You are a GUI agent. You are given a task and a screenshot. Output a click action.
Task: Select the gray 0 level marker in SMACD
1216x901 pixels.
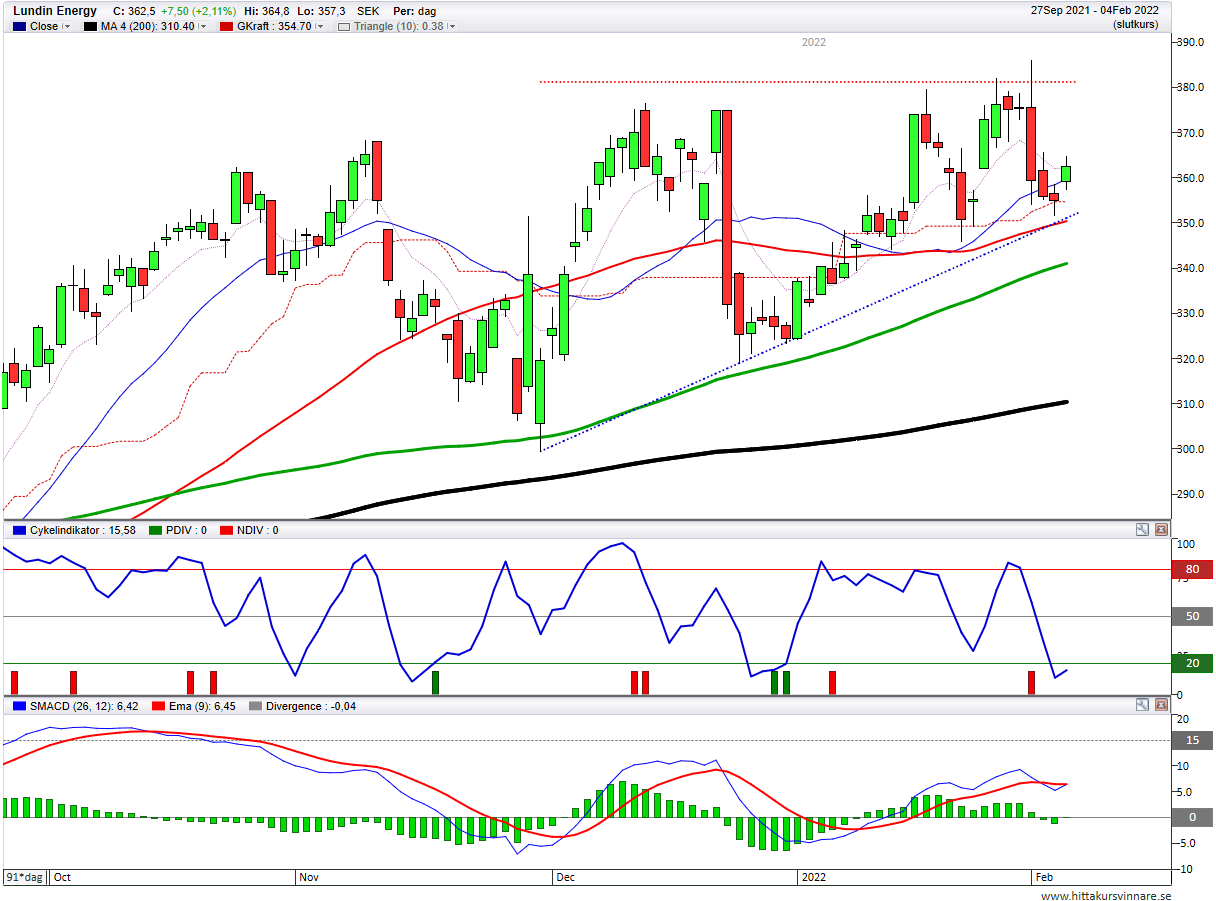(1192, 817)
